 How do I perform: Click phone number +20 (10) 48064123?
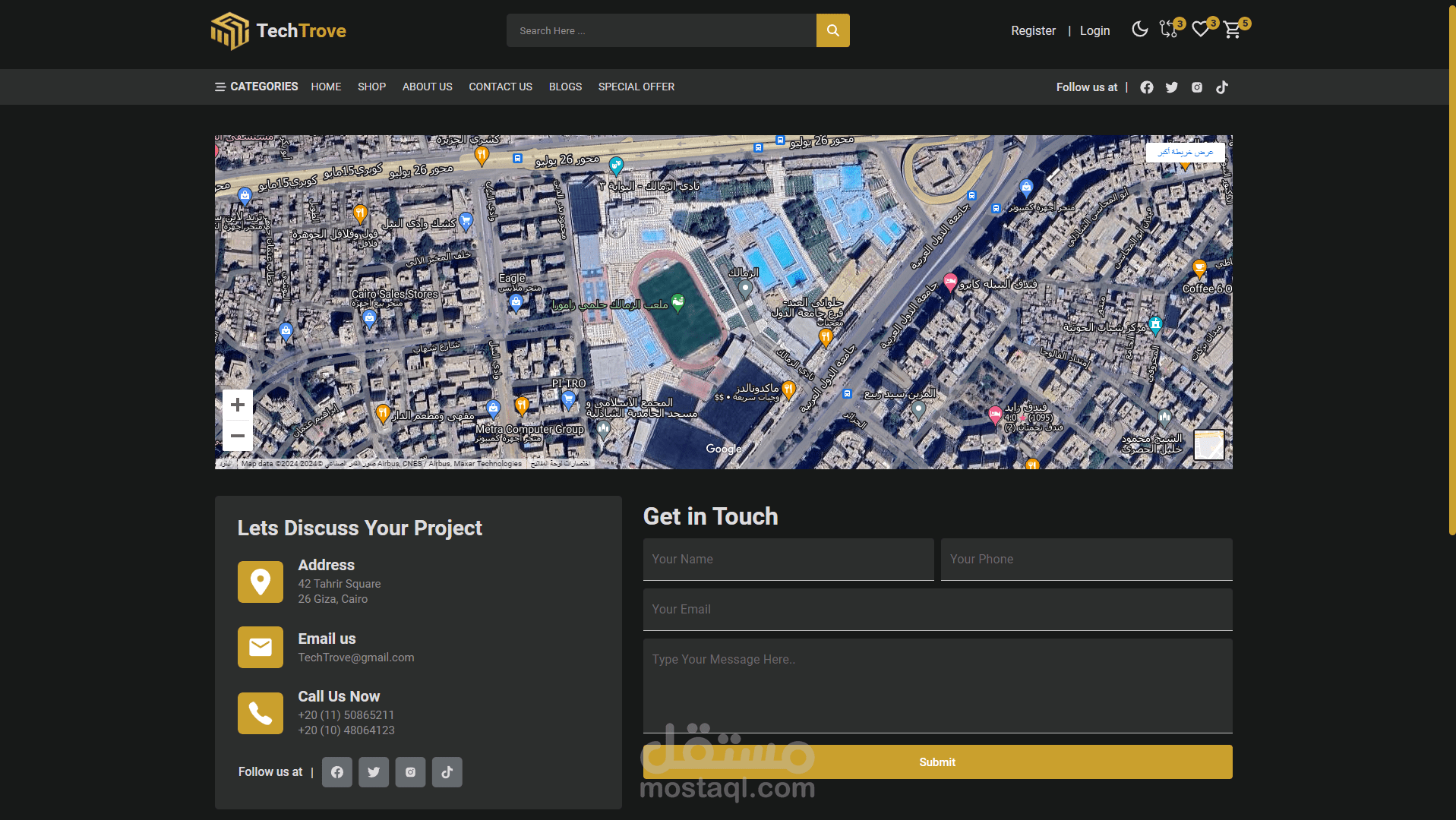(x=346, y=730)
